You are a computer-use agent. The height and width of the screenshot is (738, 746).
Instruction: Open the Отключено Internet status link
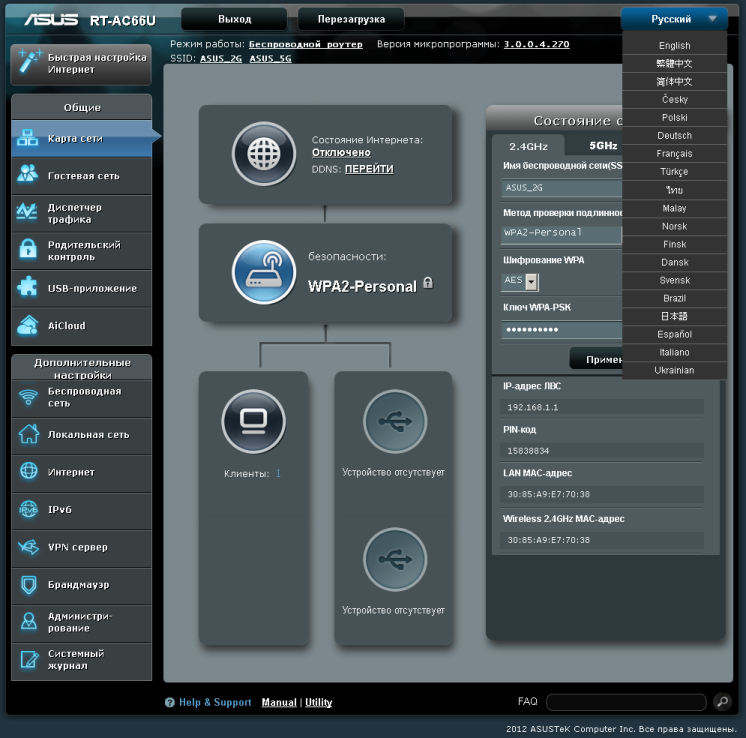tap(341, 153)
